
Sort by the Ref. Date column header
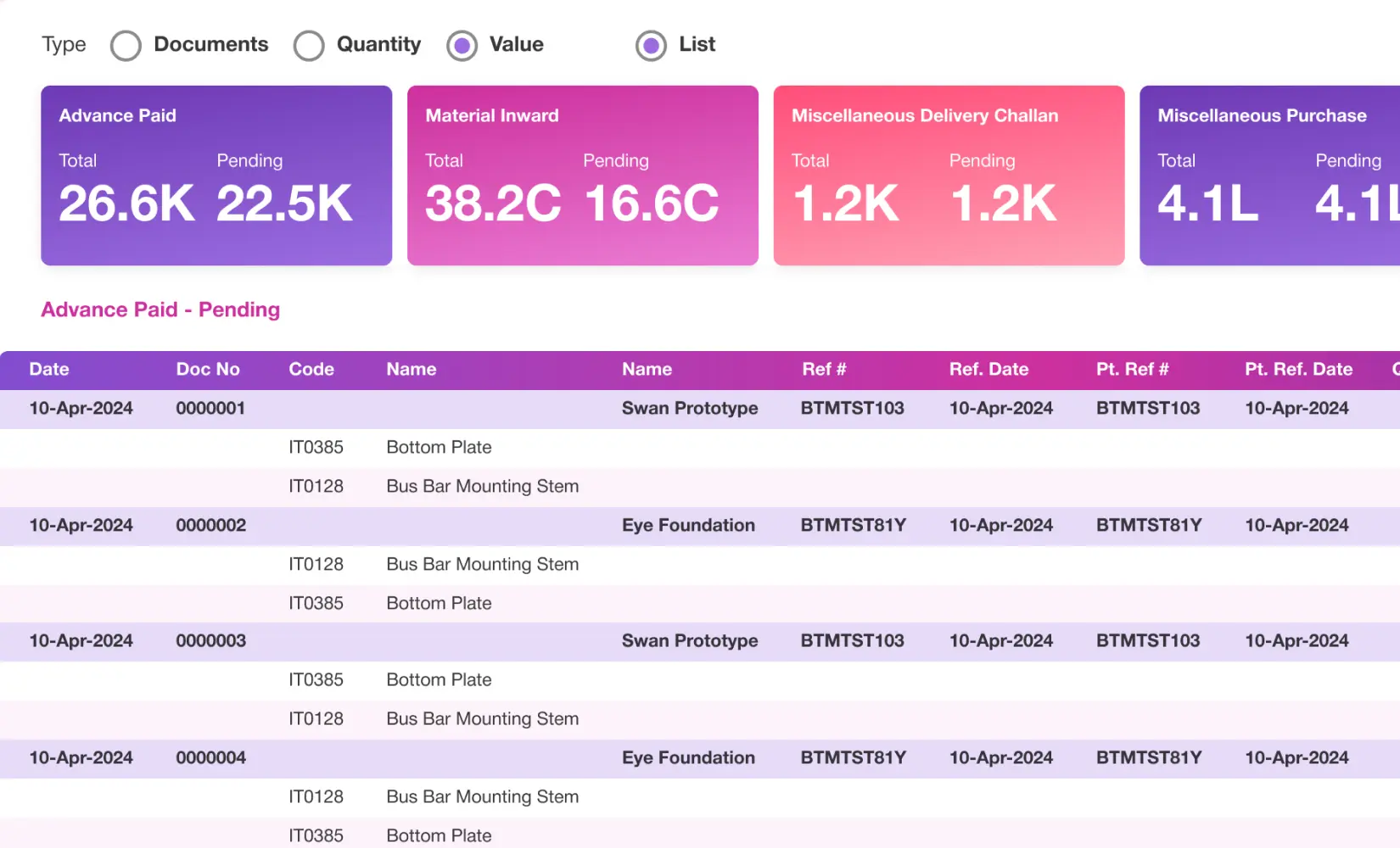click(989, 370)
